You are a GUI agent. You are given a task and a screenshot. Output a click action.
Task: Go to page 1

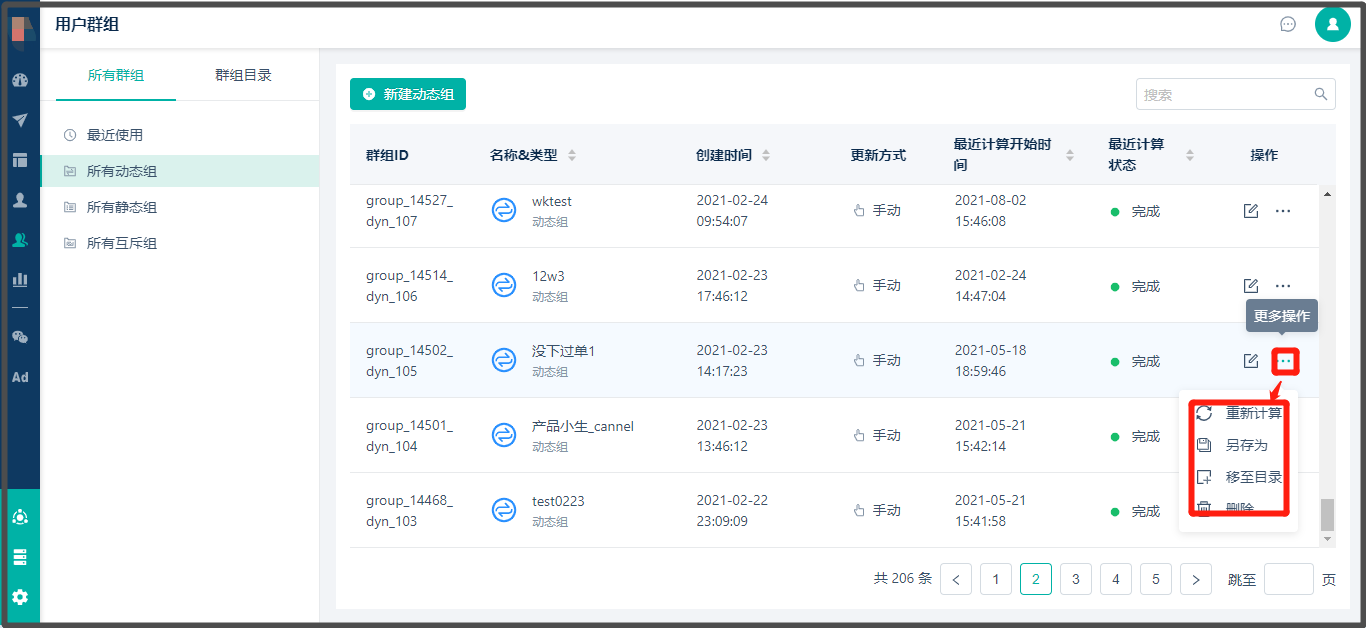click(x=996, y=579)
